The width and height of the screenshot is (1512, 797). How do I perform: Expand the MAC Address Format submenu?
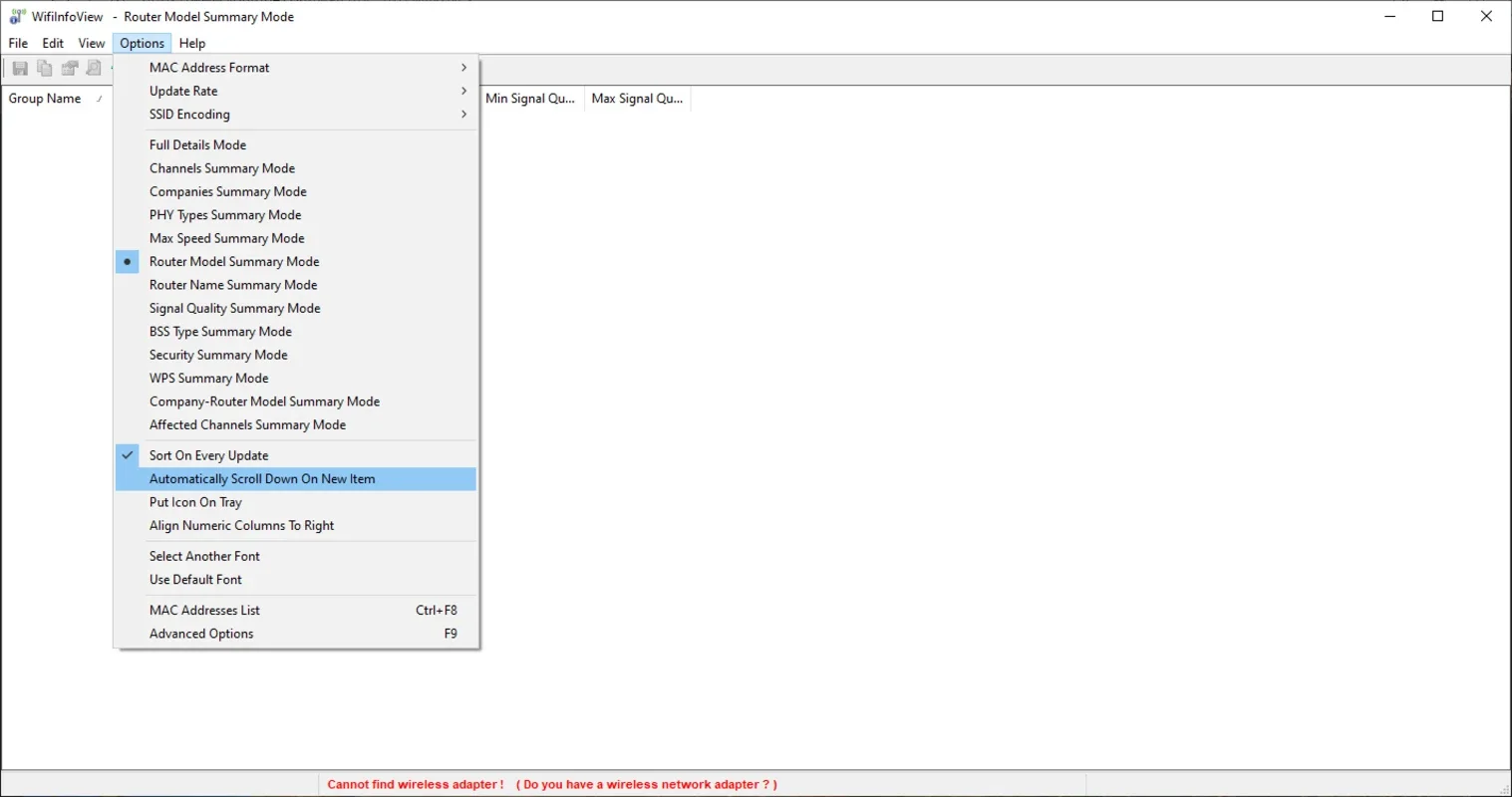pos(296,68)
